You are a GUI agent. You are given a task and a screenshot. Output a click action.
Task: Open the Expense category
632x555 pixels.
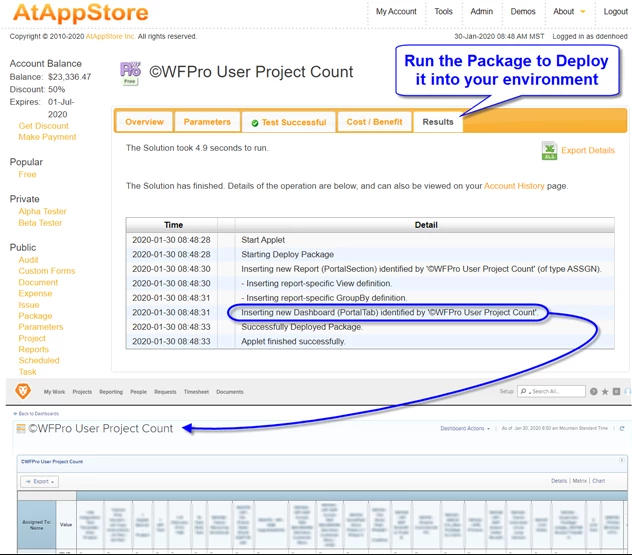click(x=35, y=293)
